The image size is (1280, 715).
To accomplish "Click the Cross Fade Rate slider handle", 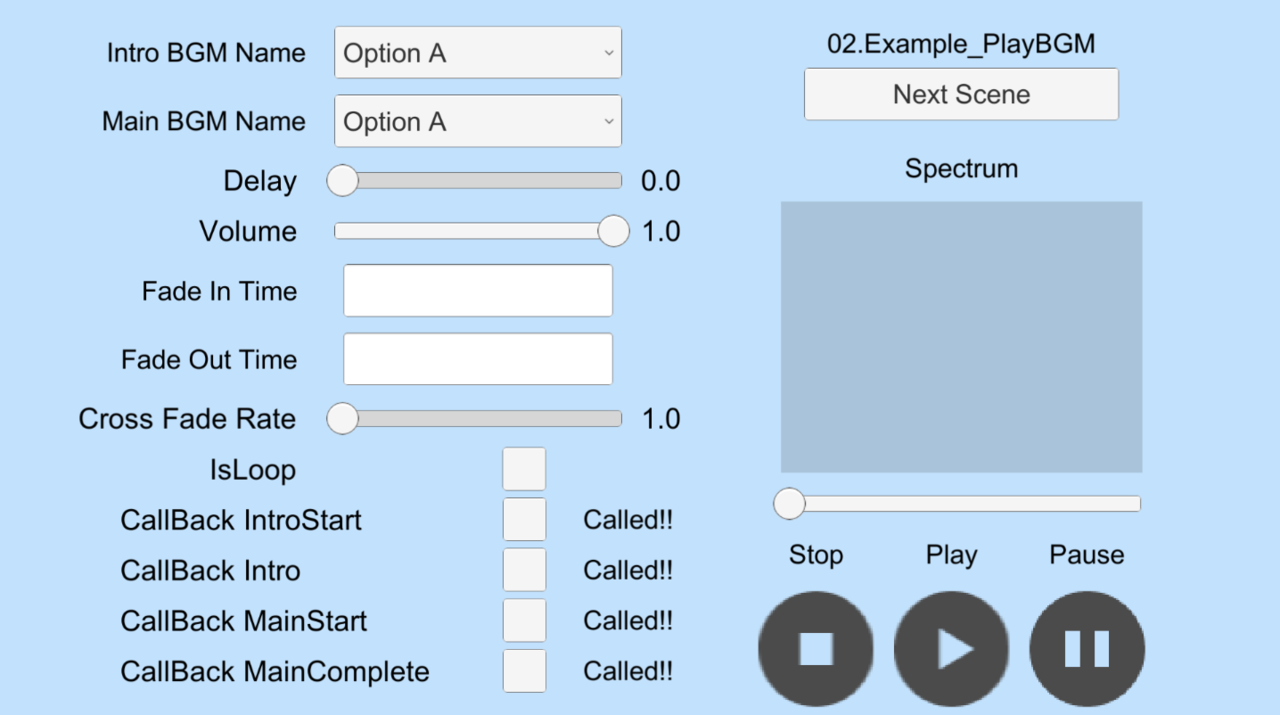I will (x=343, y=418).
